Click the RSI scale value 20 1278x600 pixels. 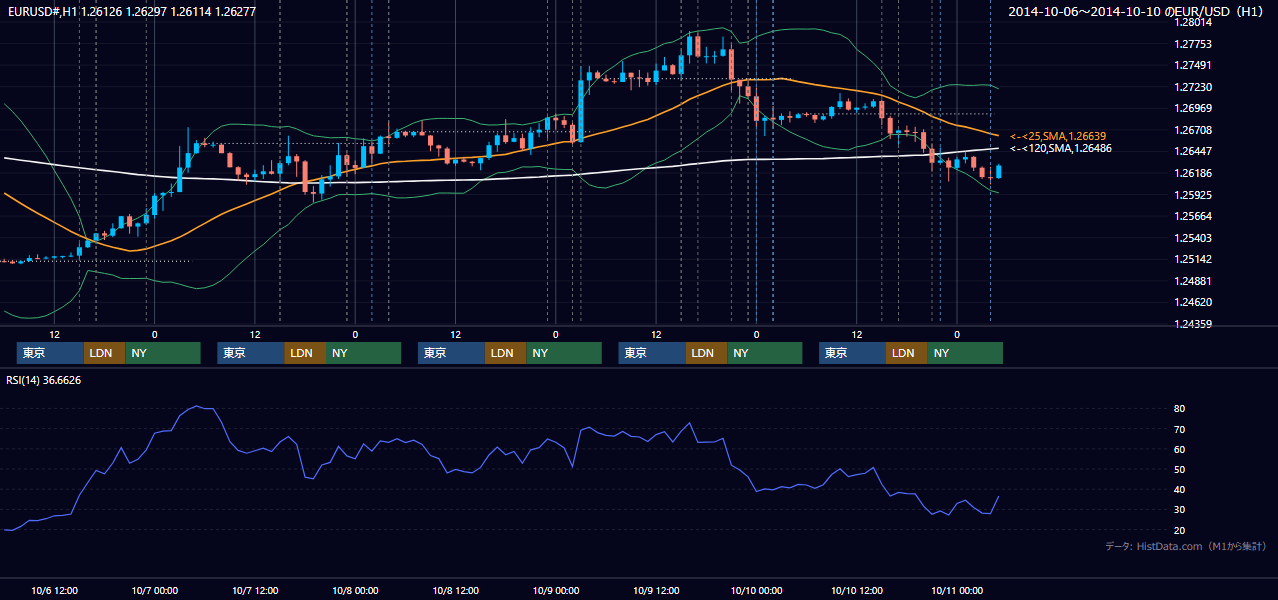1180,529
